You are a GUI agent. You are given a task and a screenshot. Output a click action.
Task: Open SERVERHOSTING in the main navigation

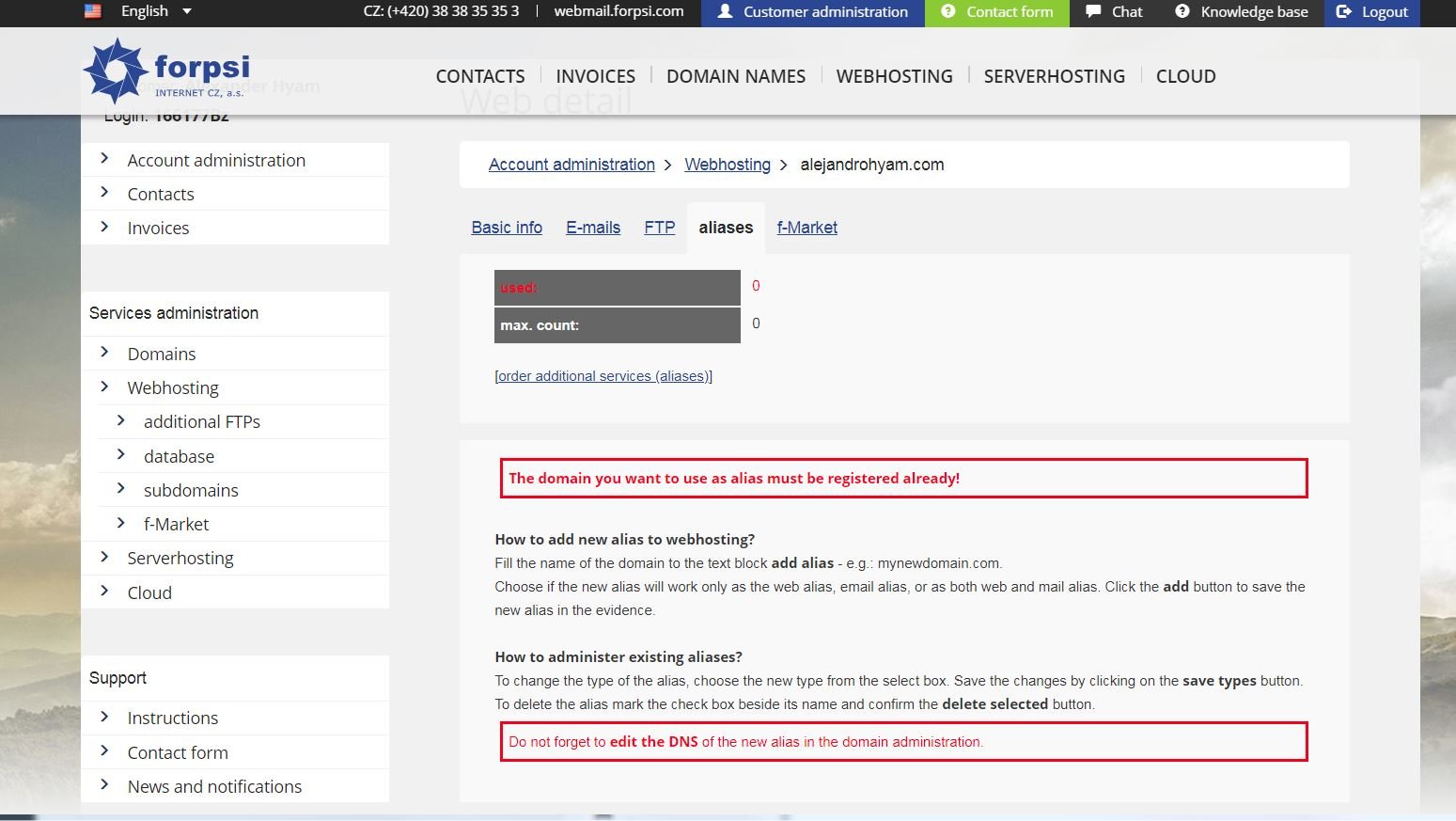coord(1055,76)
